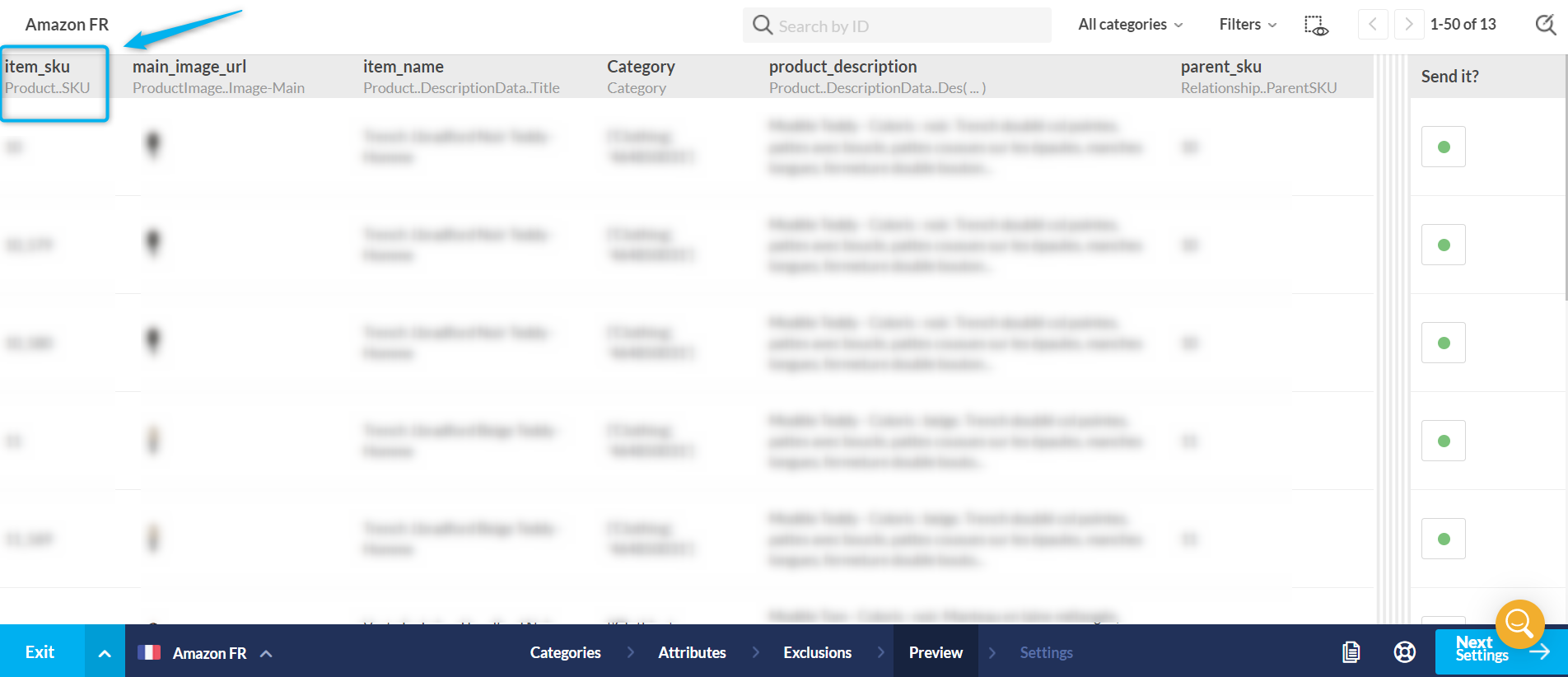Image resolution: width=1568 pixels, height=677 pixels.
Task: Toggle Send it for the first row
Action: click(1443, 147)
